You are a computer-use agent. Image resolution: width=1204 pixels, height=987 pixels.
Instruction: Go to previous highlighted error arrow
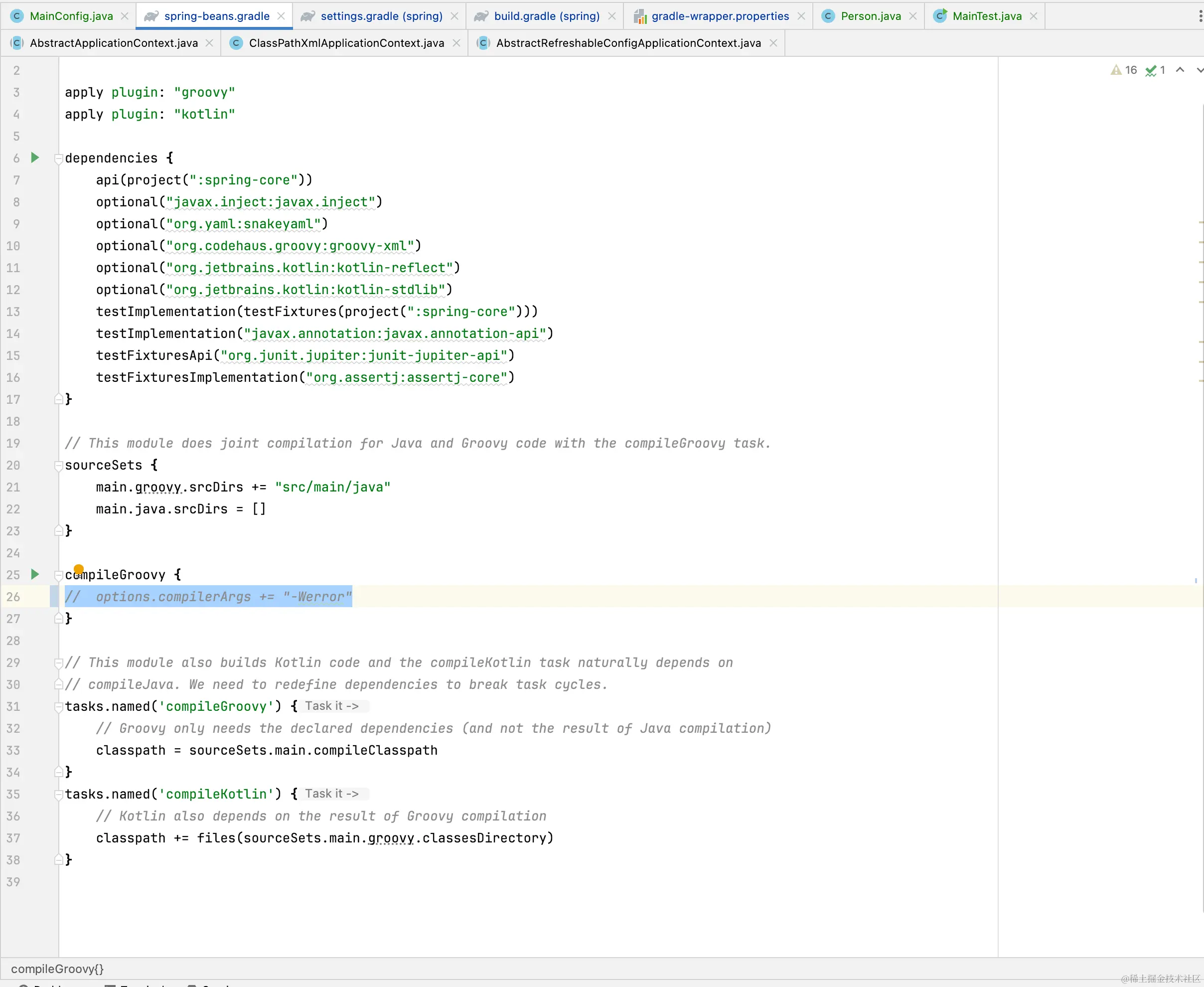[x=1180, y=70]
